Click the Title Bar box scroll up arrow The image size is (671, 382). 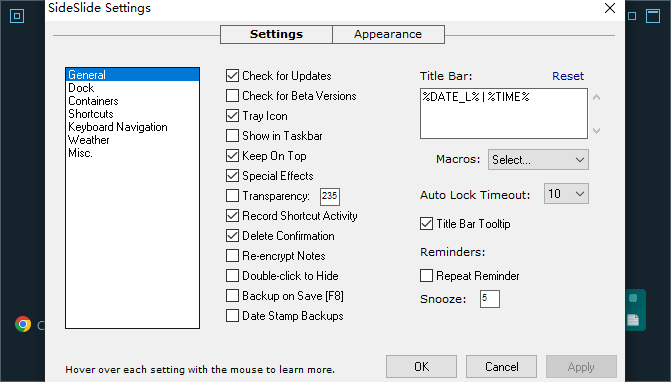(597, 98)
